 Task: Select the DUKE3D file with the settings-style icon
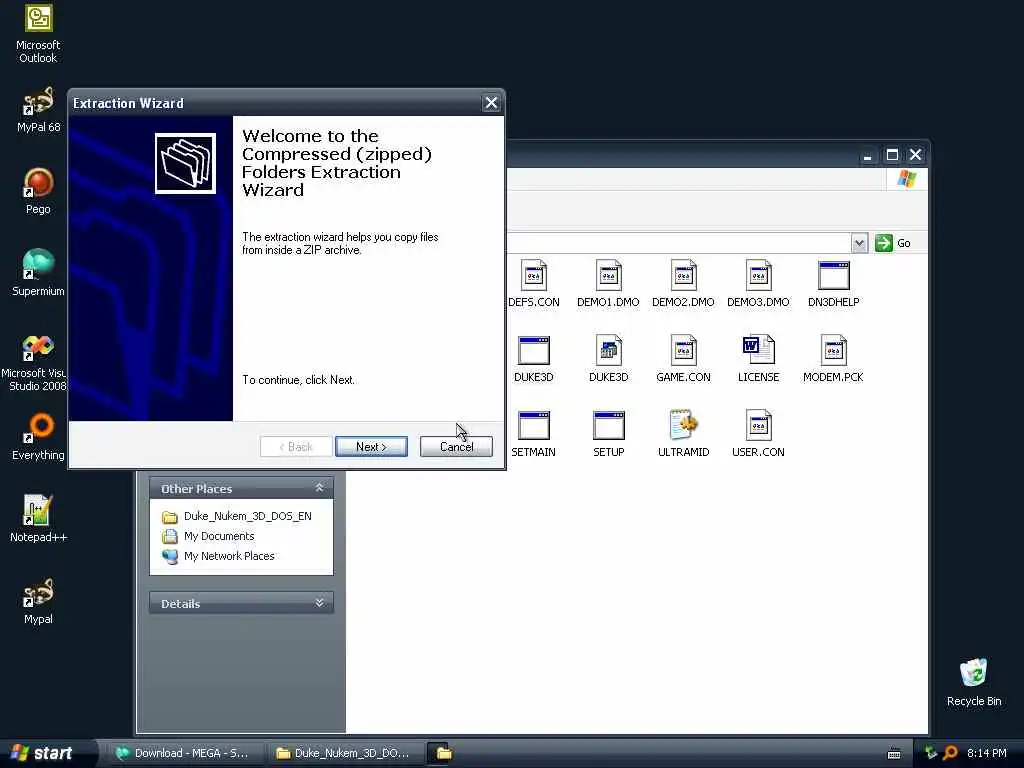[608, 359]
